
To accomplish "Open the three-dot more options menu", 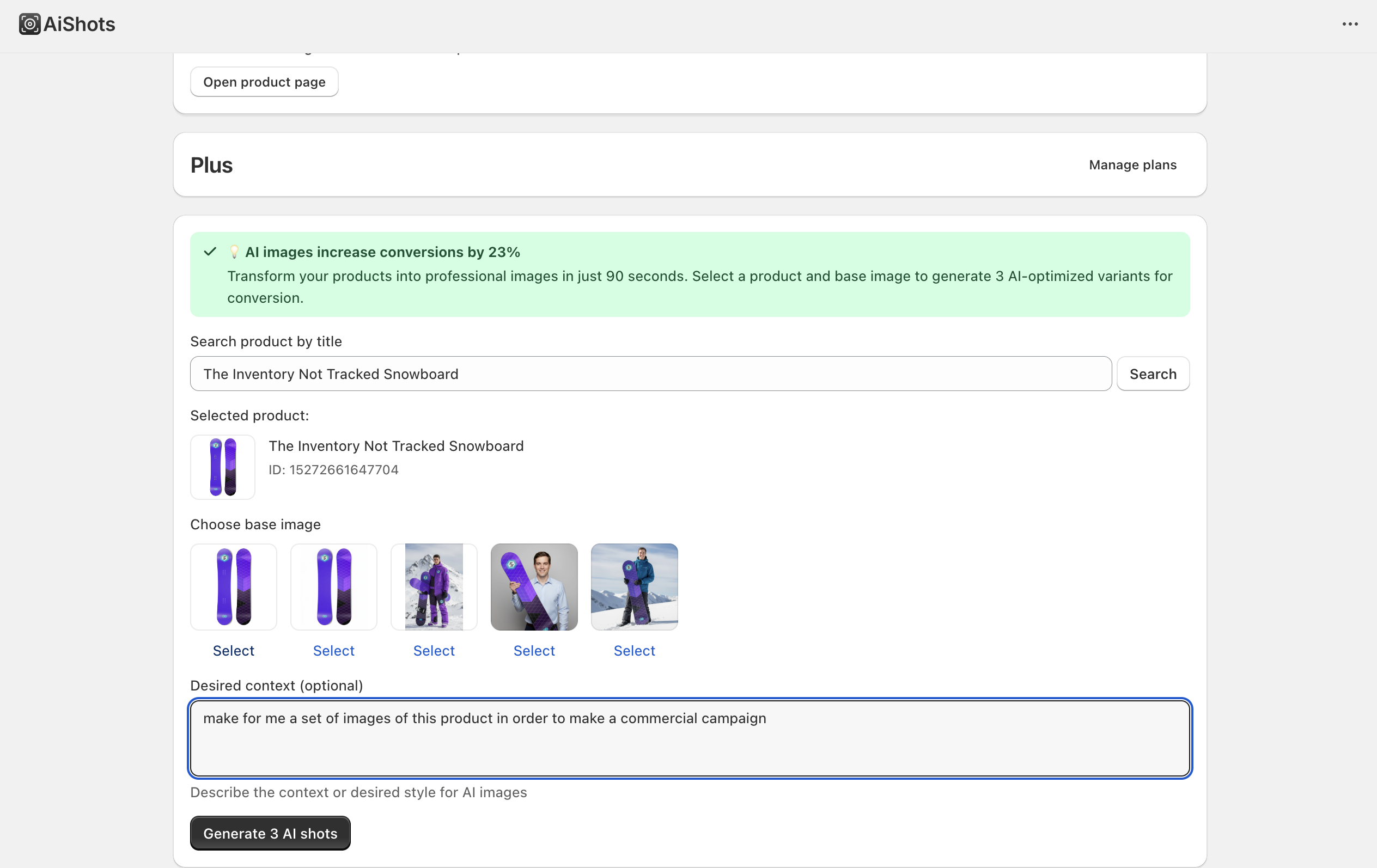I will [x=1350, y=24].
